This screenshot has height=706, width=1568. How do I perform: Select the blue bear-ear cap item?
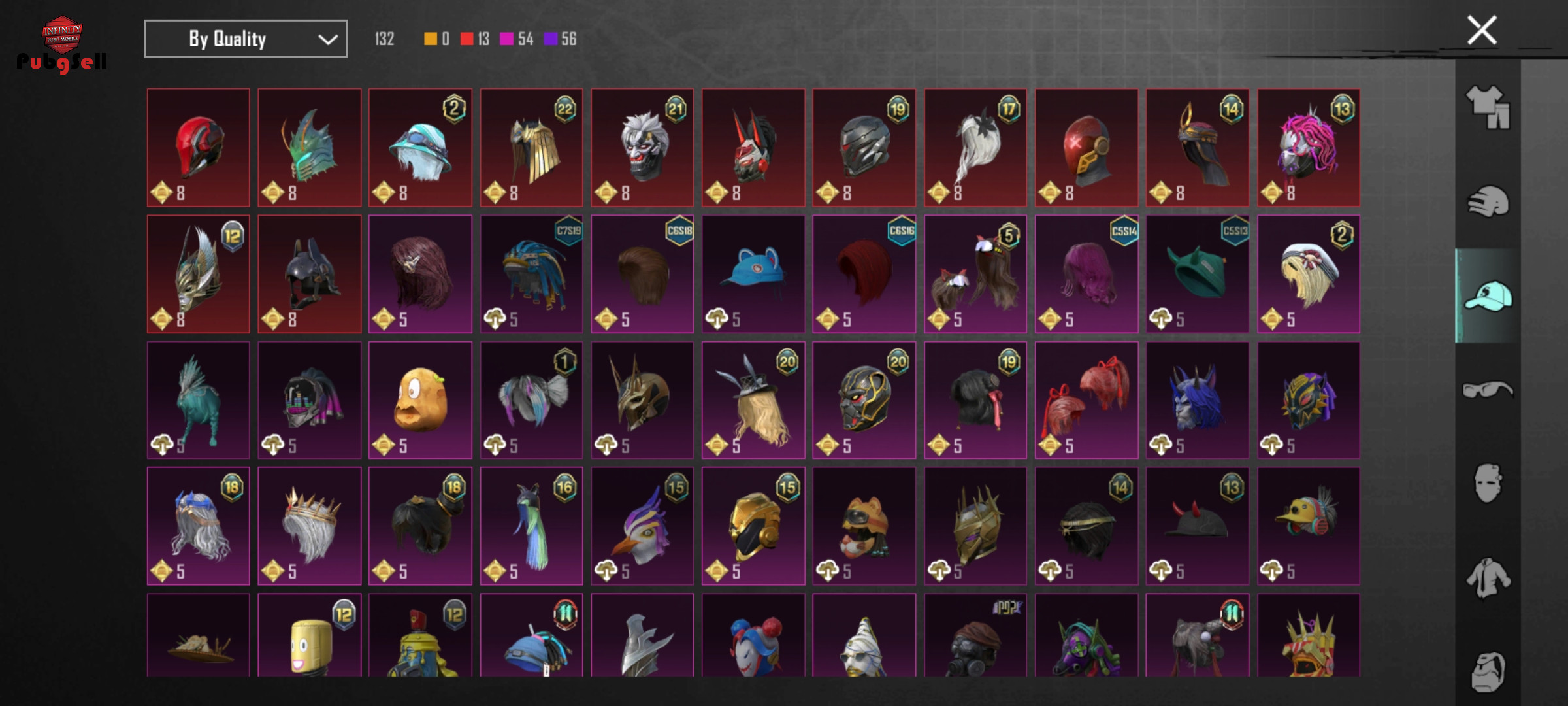point(753,274)
